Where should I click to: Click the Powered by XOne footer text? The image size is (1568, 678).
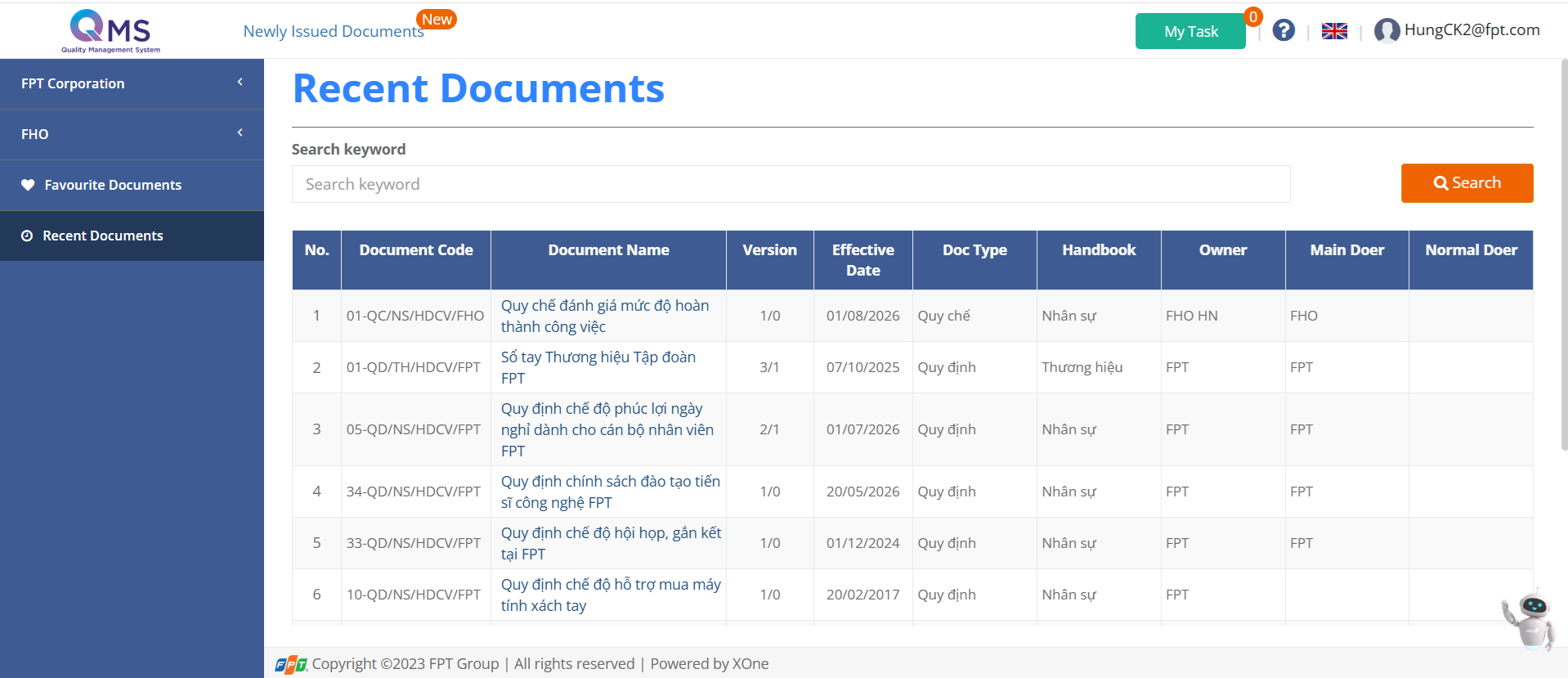point(710,664)
